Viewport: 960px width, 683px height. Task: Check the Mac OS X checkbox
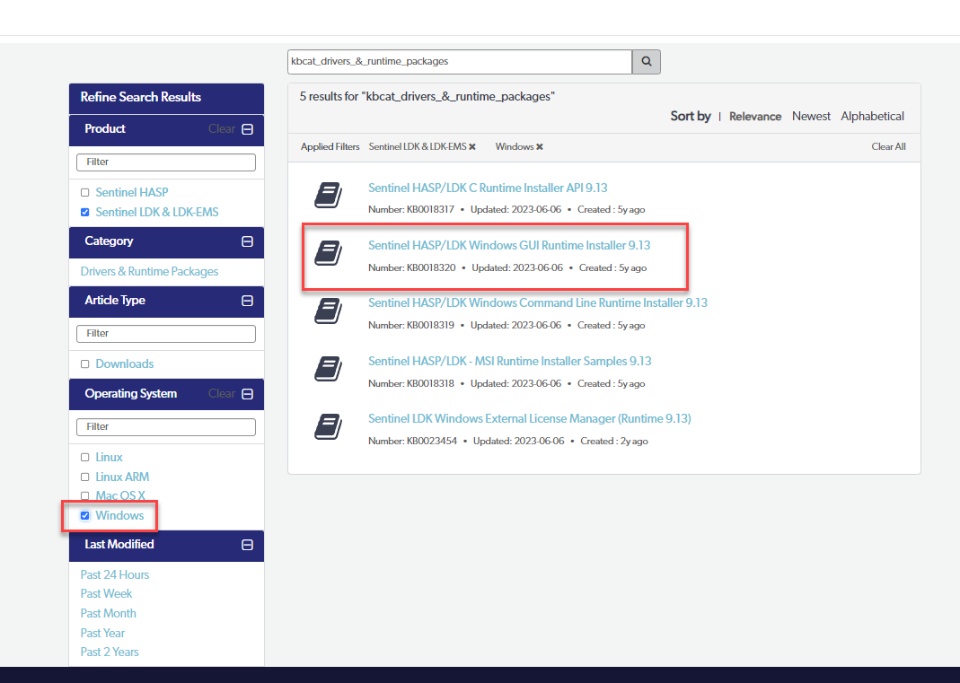coord(85,496)
